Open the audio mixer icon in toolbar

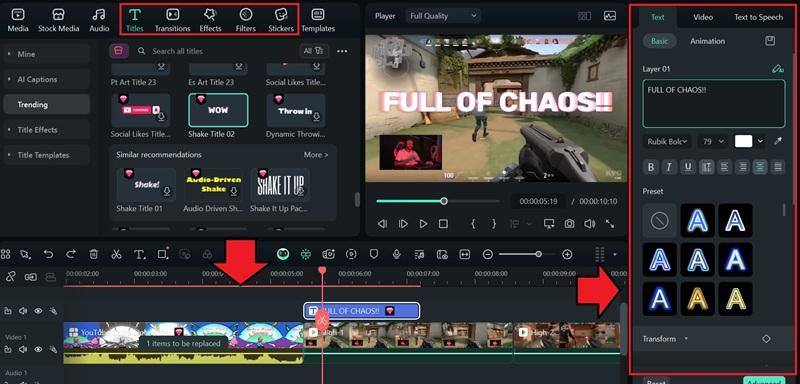[419, 254]
